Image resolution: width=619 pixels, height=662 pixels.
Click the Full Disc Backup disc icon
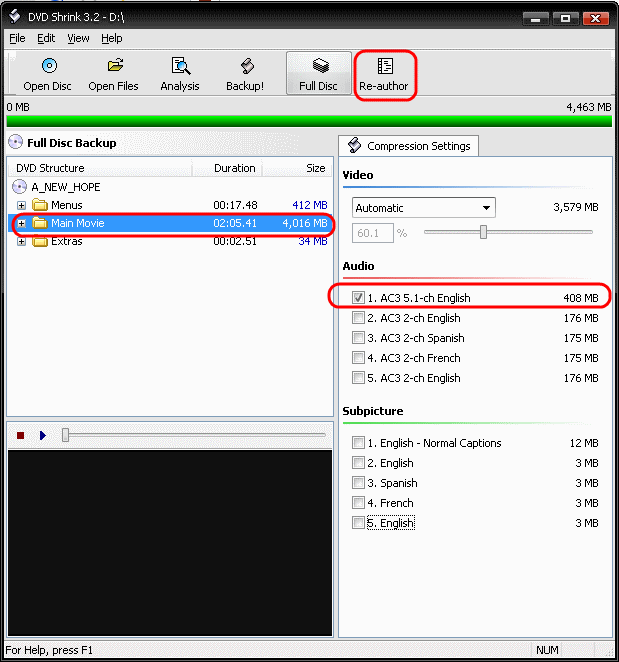pyautogui.click(x=16, y=142)
